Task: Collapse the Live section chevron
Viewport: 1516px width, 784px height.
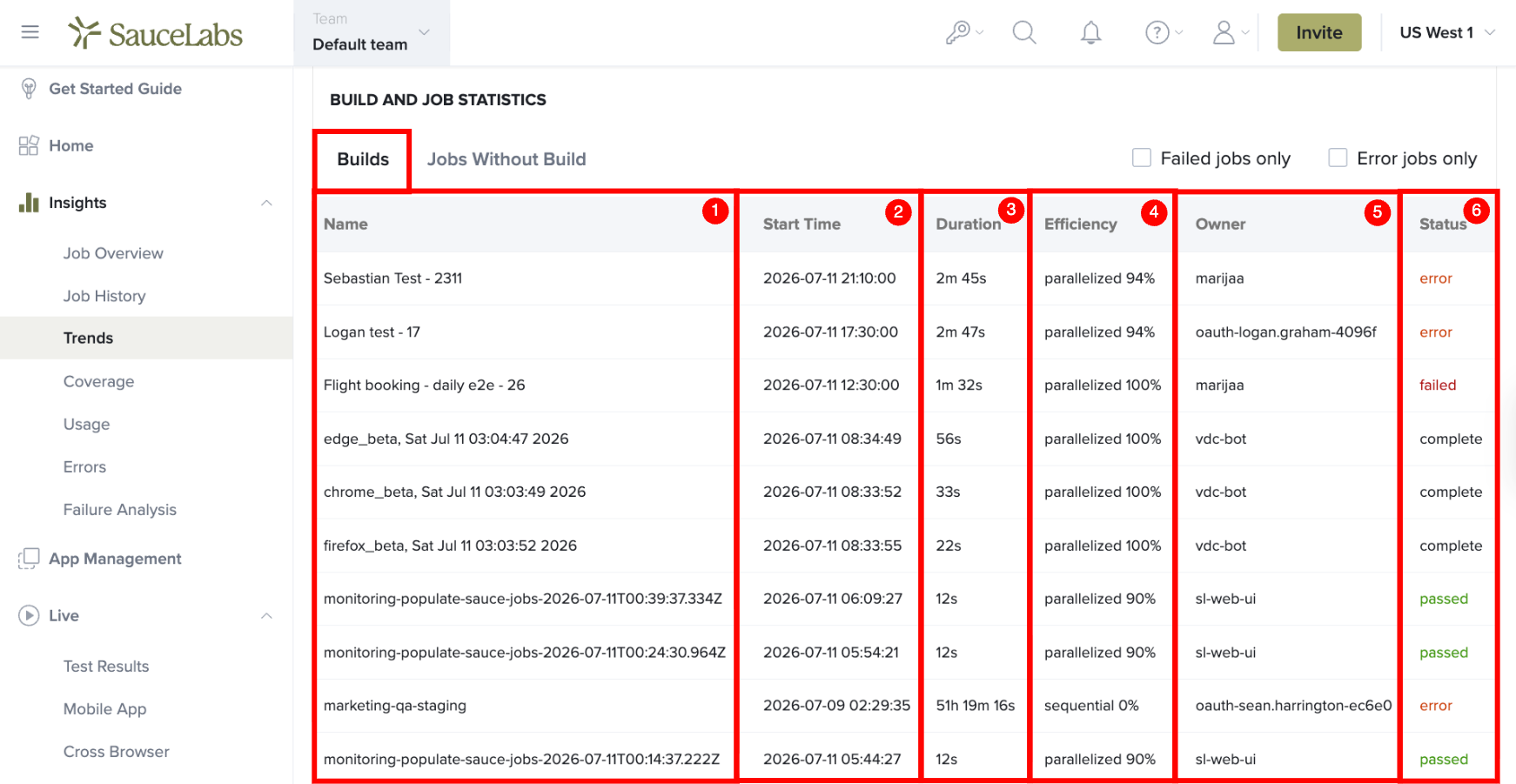Action: [x=267, y=616]
